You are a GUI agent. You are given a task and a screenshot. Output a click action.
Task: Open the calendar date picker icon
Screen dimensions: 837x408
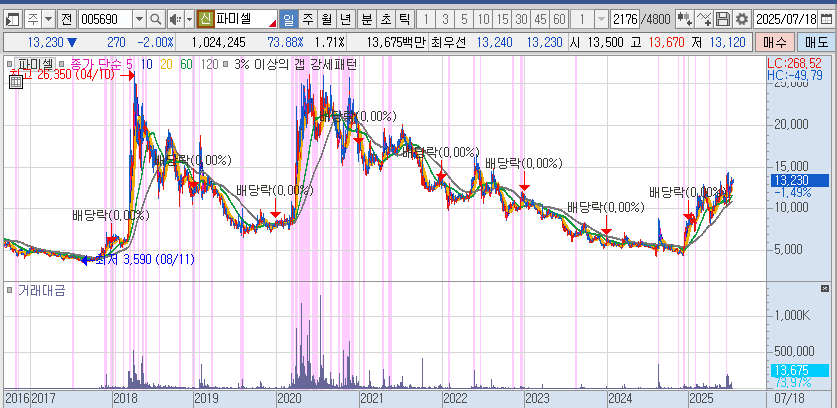825,19
